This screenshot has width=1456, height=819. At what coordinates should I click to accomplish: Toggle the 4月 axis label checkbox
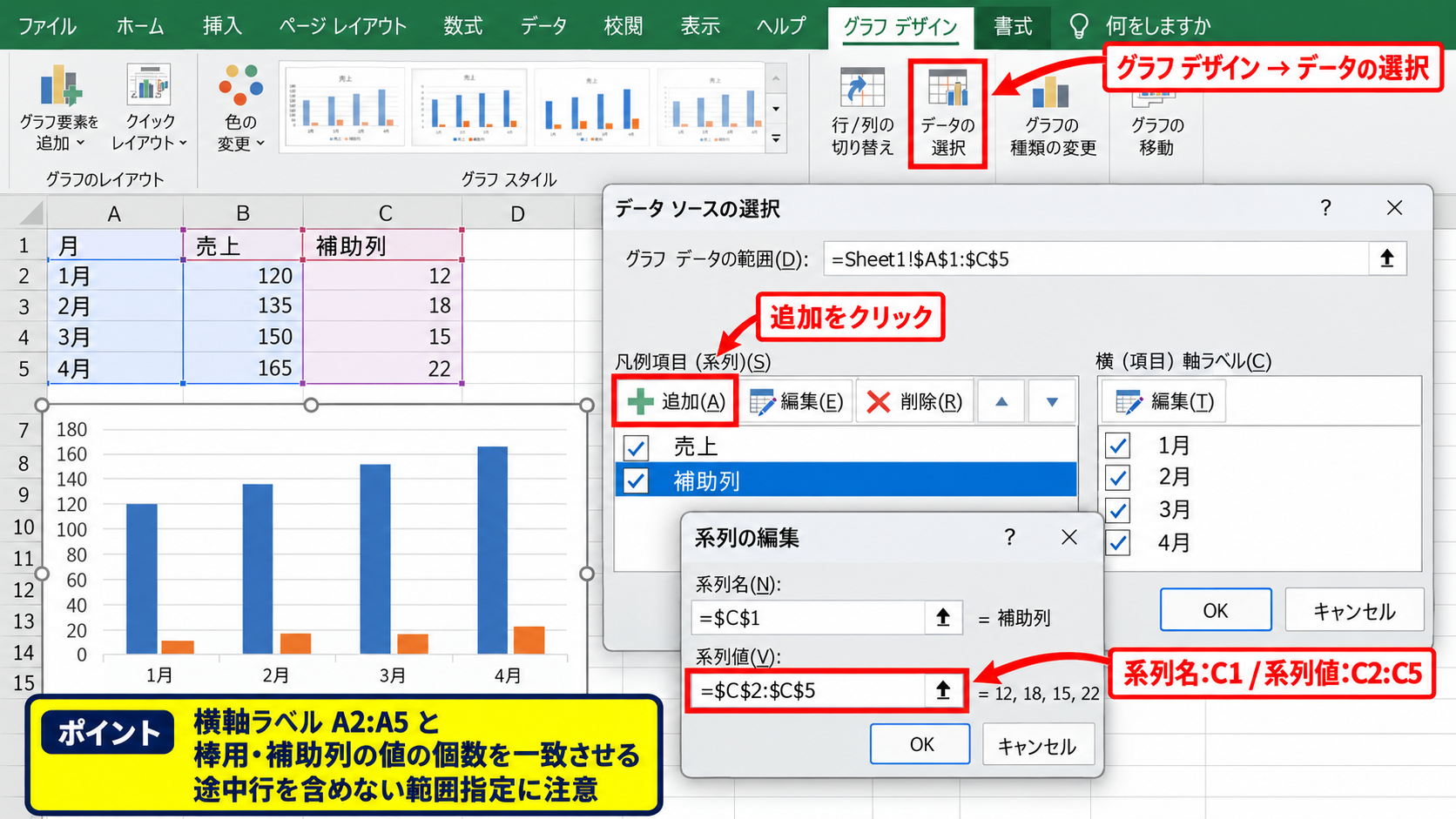[x=1118, y=543]
